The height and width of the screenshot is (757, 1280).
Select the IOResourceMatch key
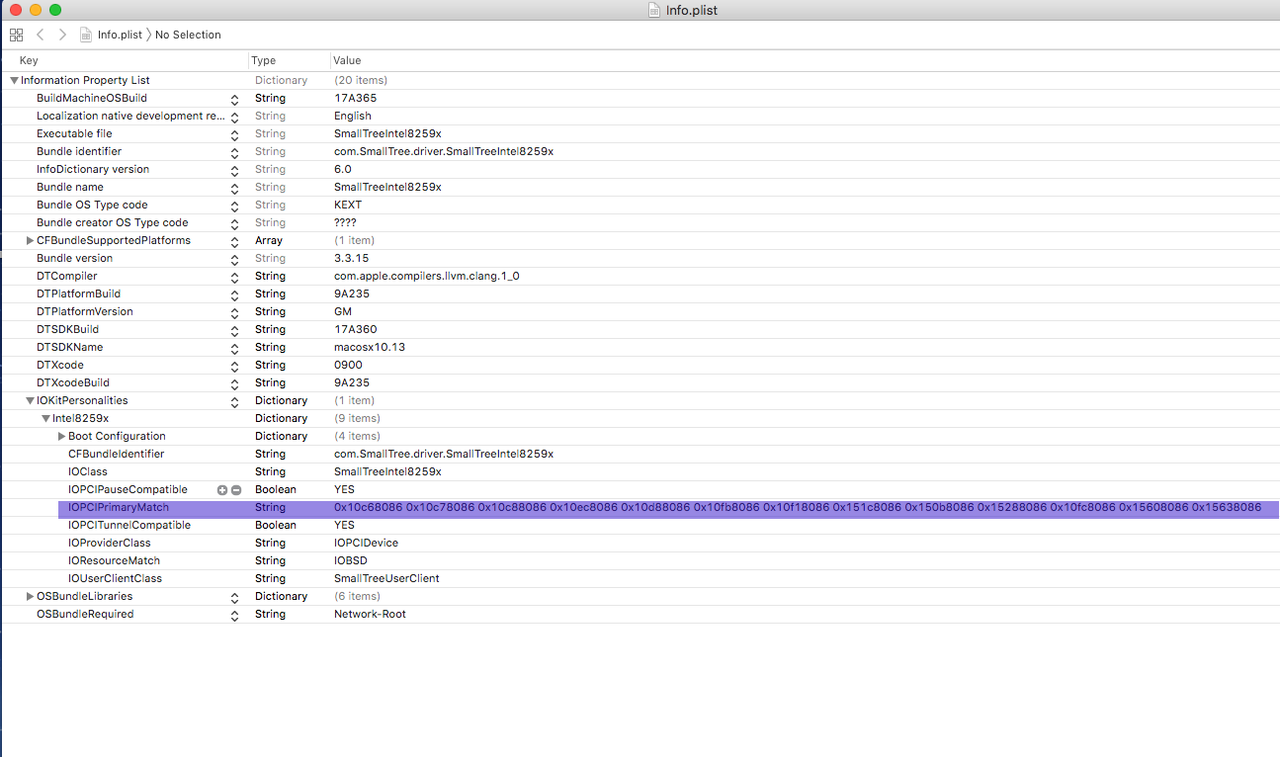coord(114,561)
